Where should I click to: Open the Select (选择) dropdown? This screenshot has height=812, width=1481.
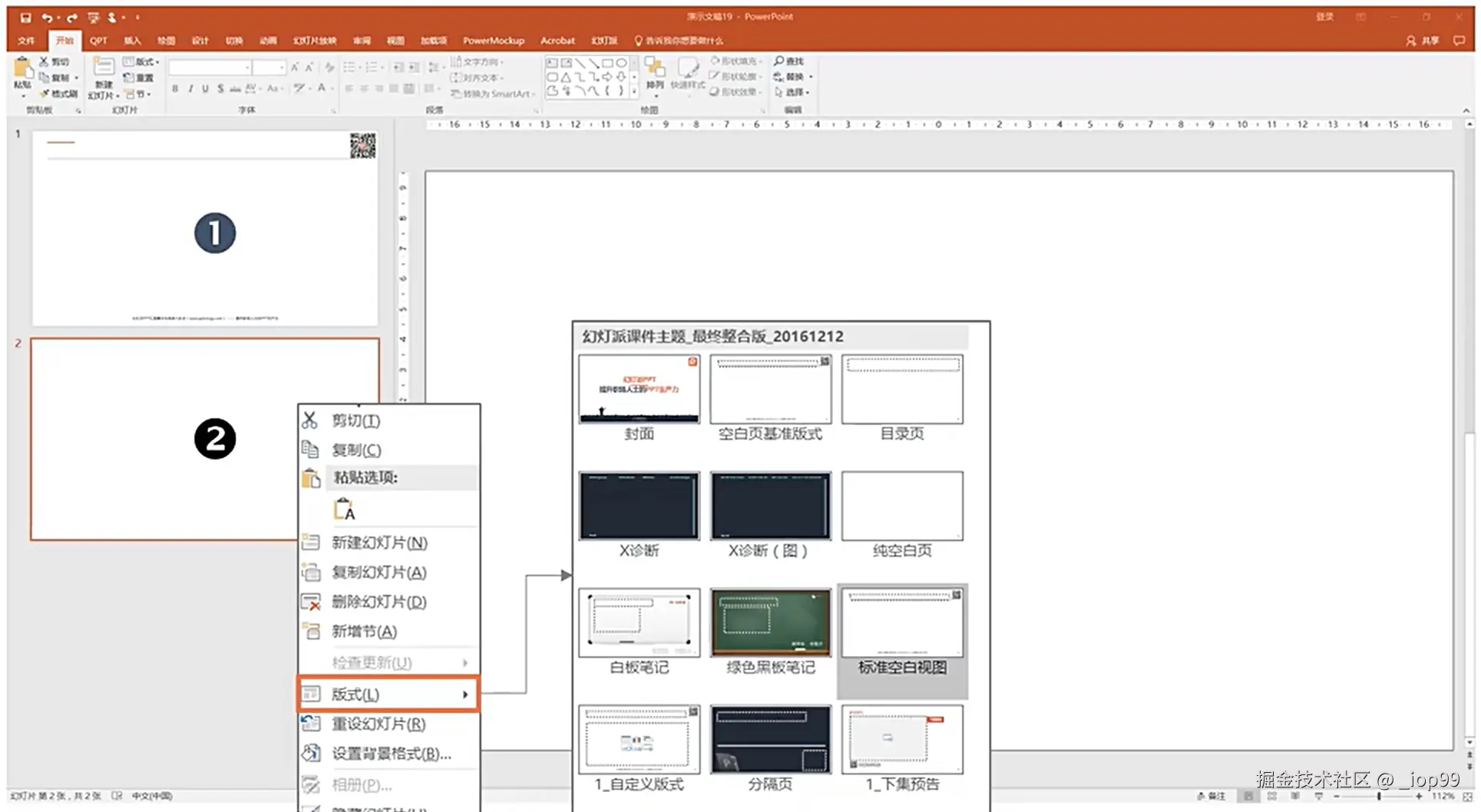coord(792,92)
